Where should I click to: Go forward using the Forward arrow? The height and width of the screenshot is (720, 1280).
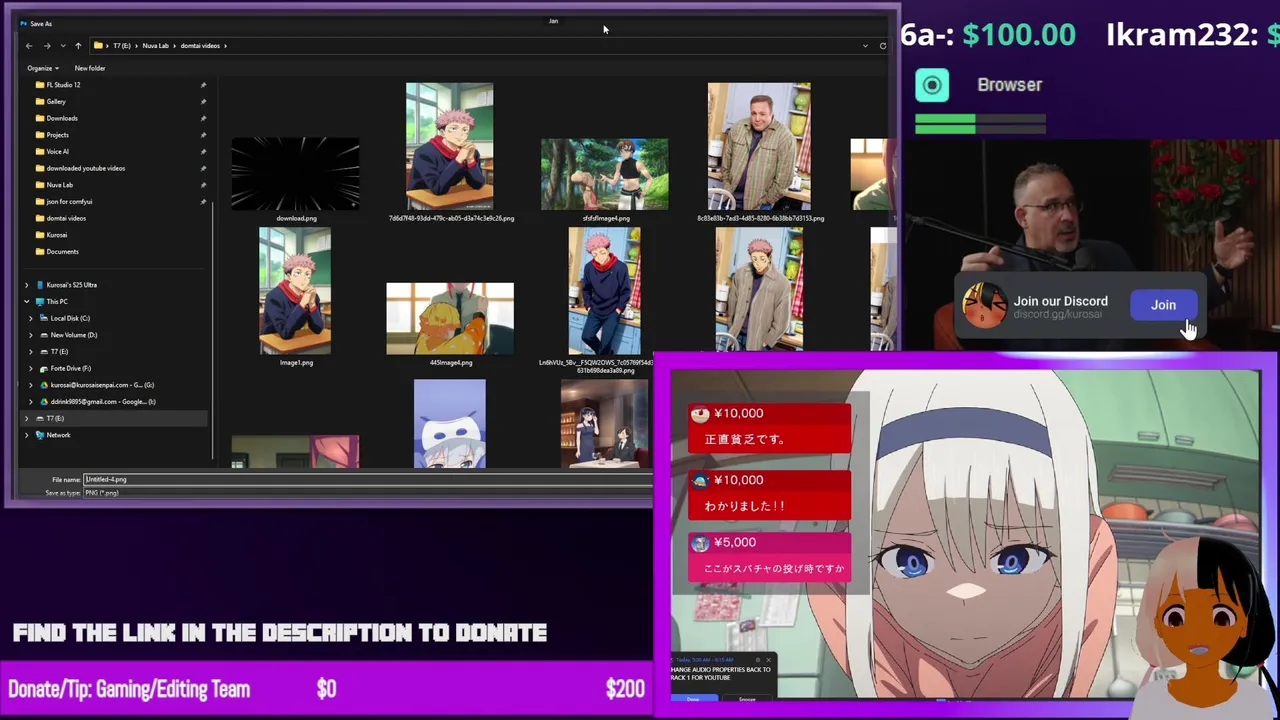46,46
